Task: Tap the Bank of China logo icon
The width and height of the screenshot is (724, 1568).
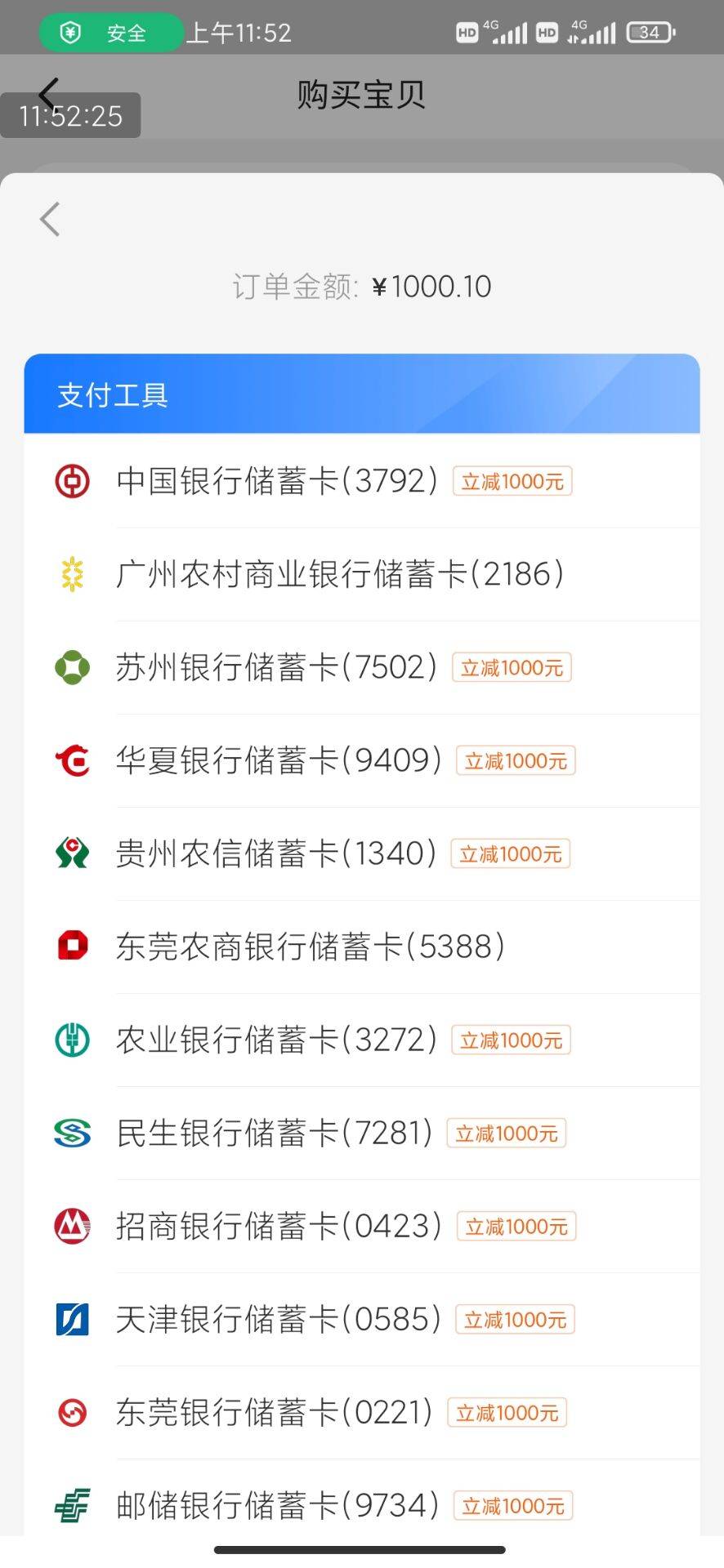Action: 72,481
